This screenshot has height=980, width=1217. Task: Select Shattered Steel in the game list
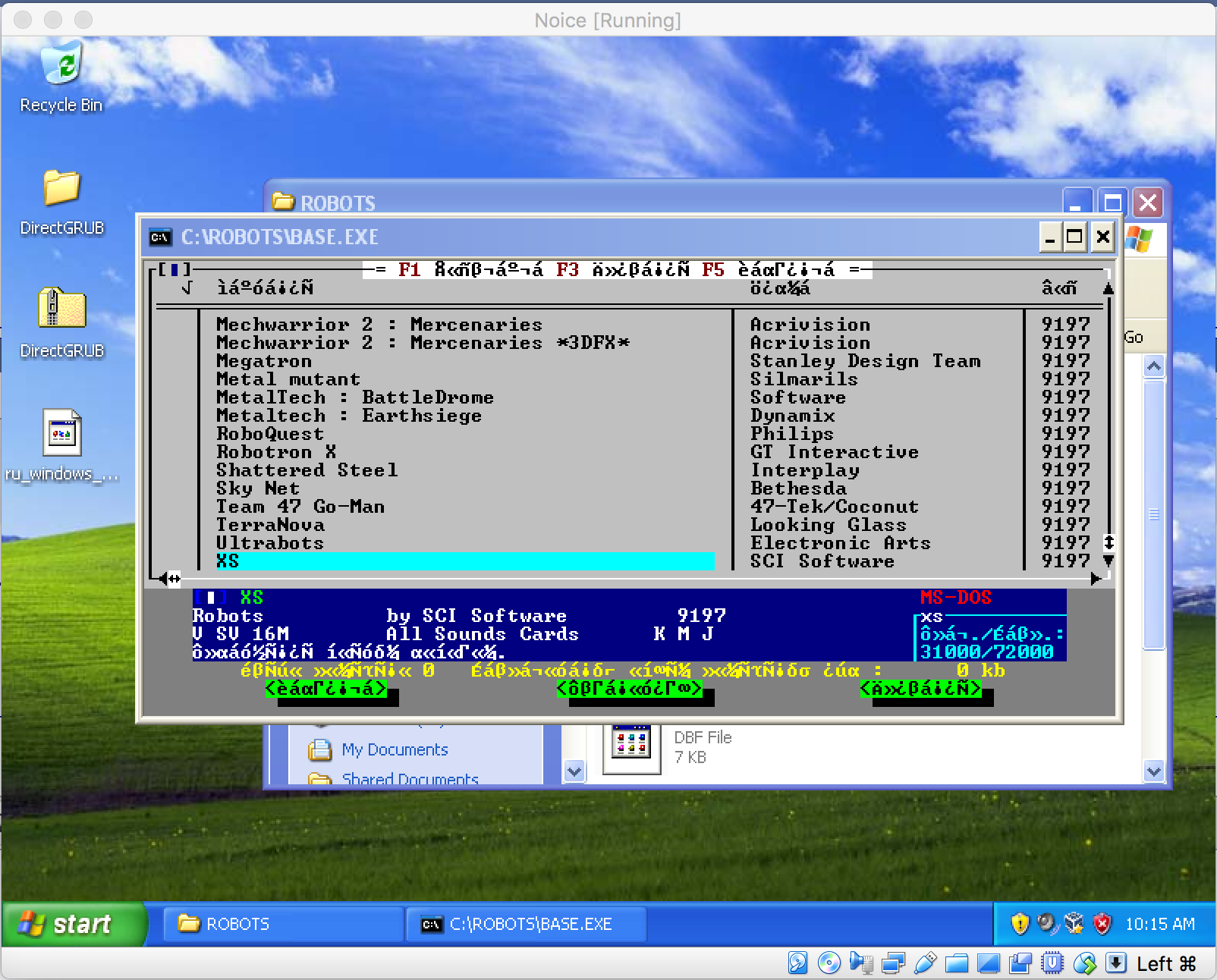[x=307, y=470]
